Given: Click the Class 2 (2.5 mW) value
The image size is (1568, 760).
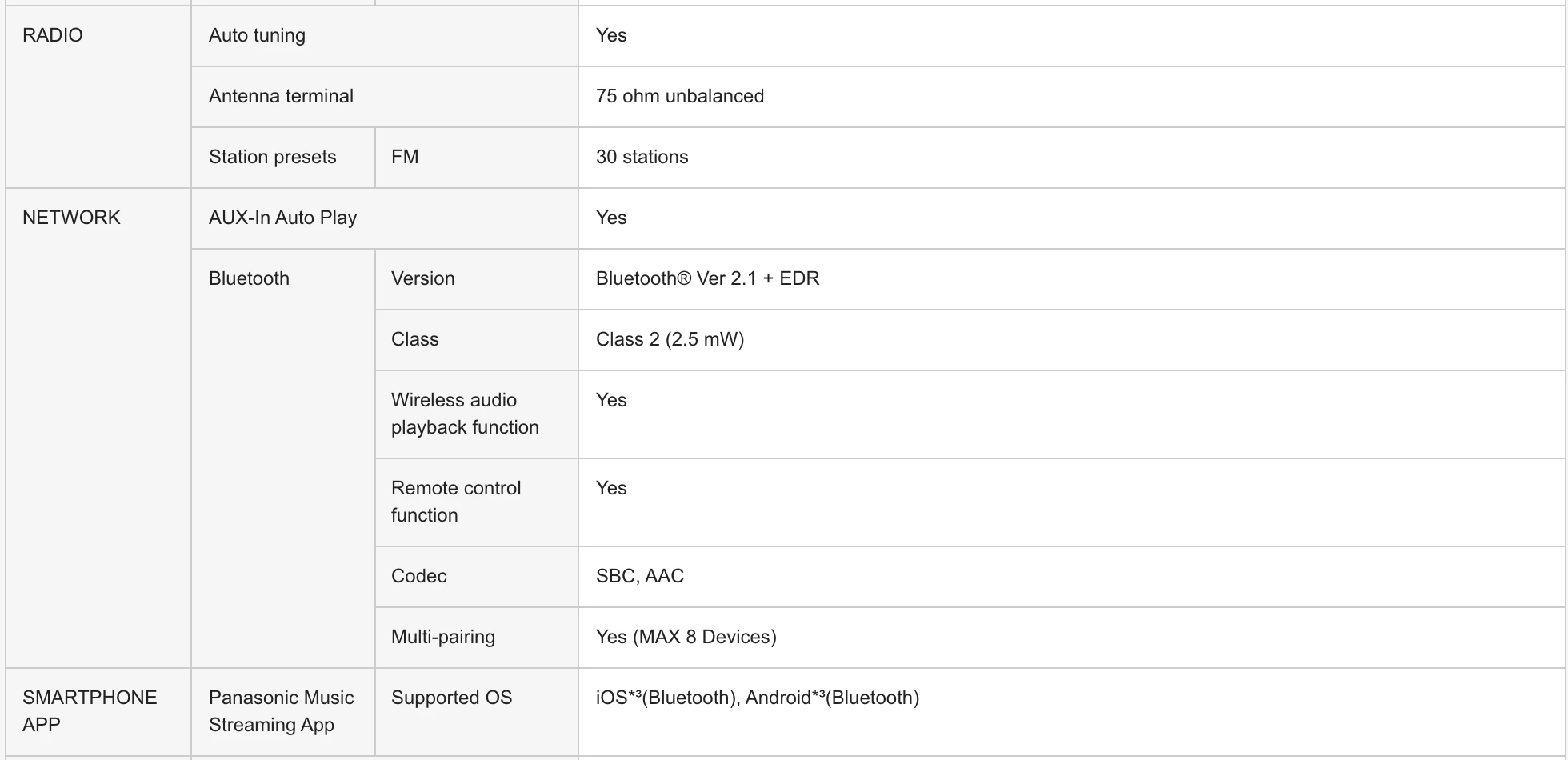Looking at the screenshot, I should pos(670,339).
